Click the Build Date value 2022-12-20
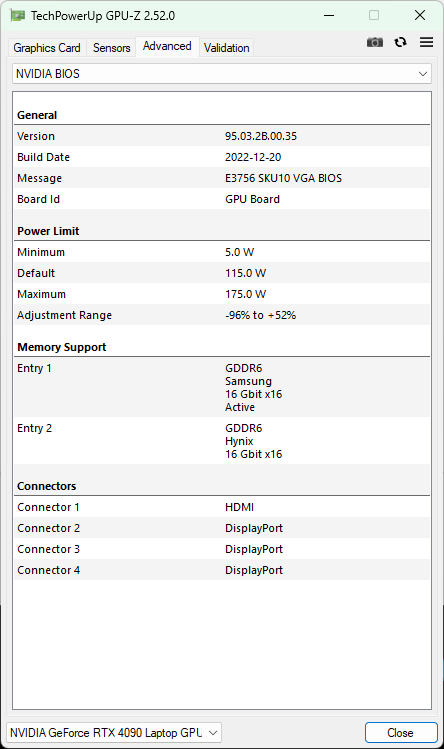Viewport: 444px width, 749px height. click(x=253, y=157)
